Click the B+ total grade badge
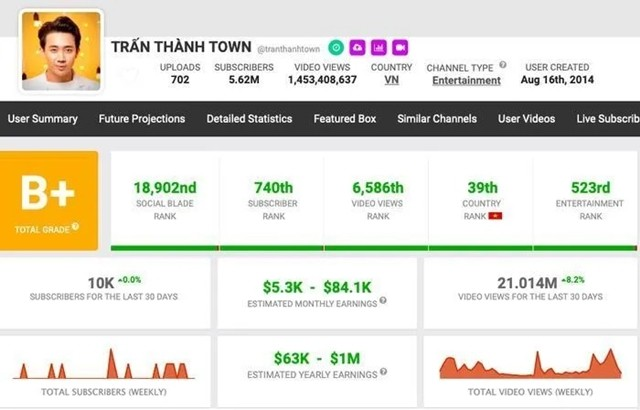 tap(49, 200)
